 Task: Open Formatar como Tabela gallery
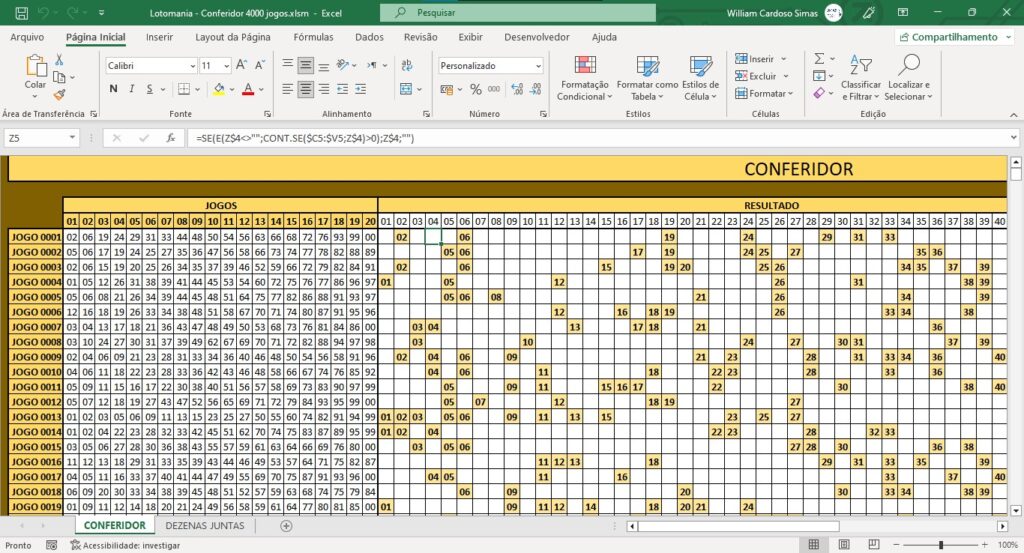[647, 78]
